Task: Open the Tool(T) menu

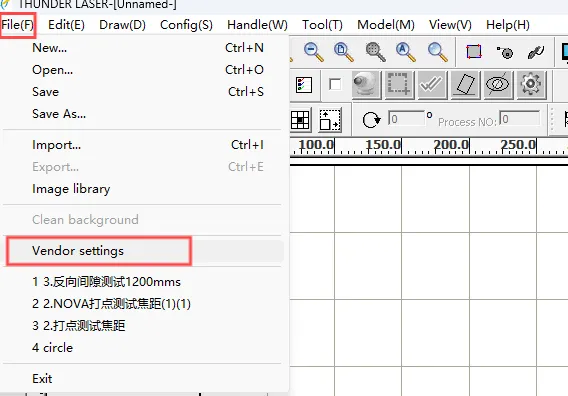Action: coord(322,25)
